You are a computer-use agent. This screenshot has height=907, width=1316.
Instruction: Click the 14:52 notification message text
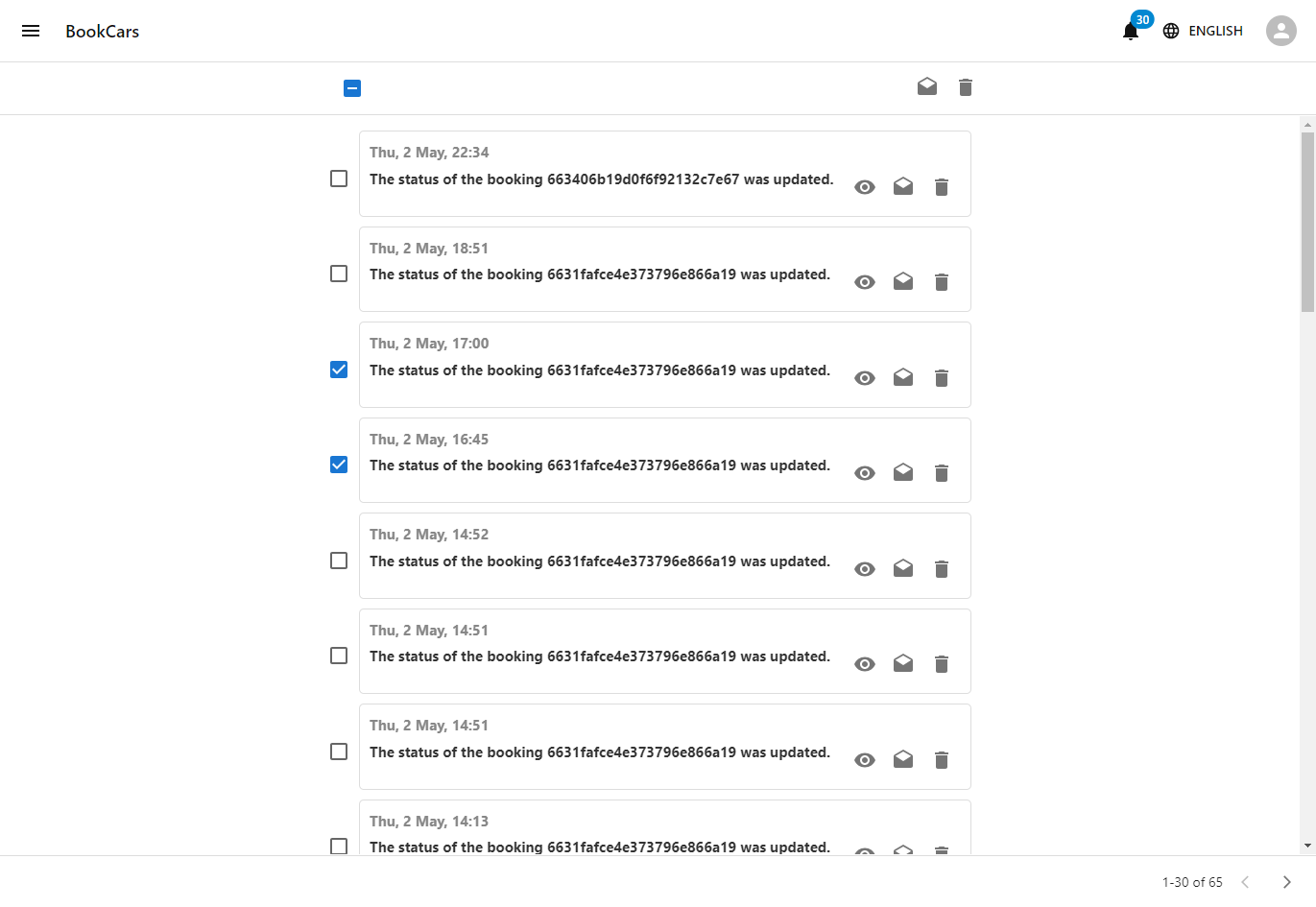(x=600, y=561)
